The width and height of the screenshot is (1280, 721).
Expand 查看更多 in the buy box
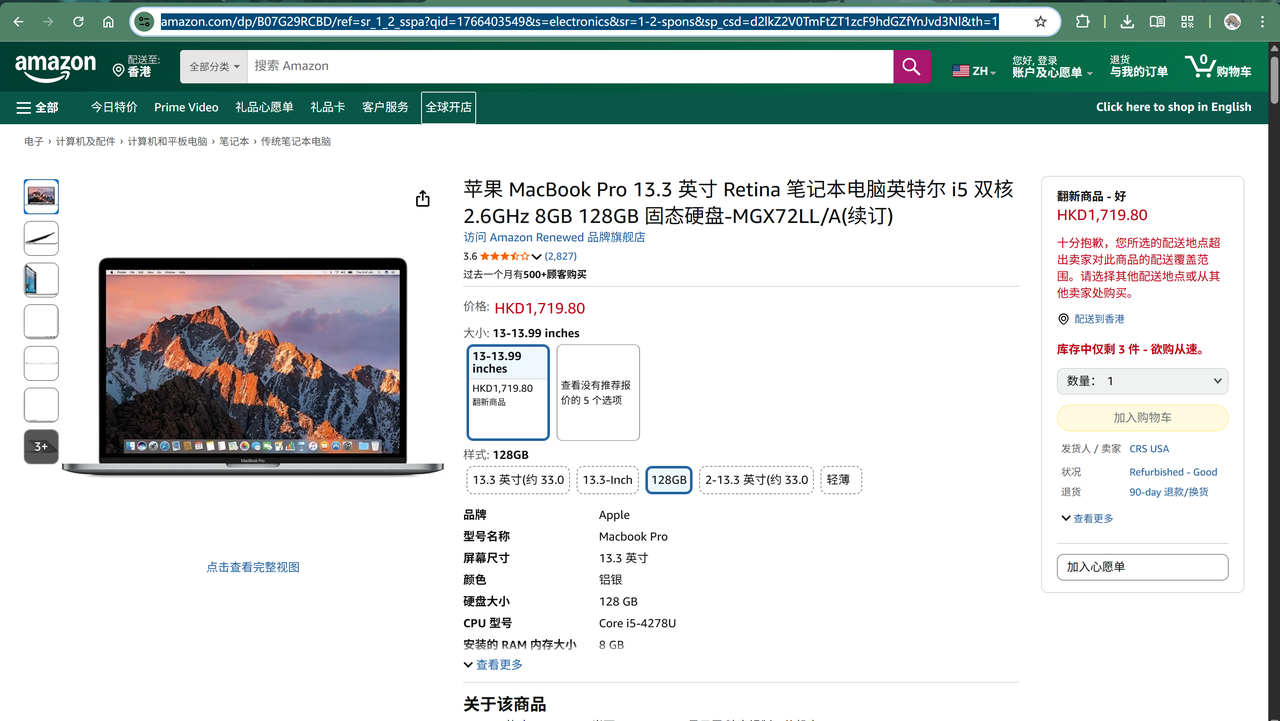(x=1087, y=518)
